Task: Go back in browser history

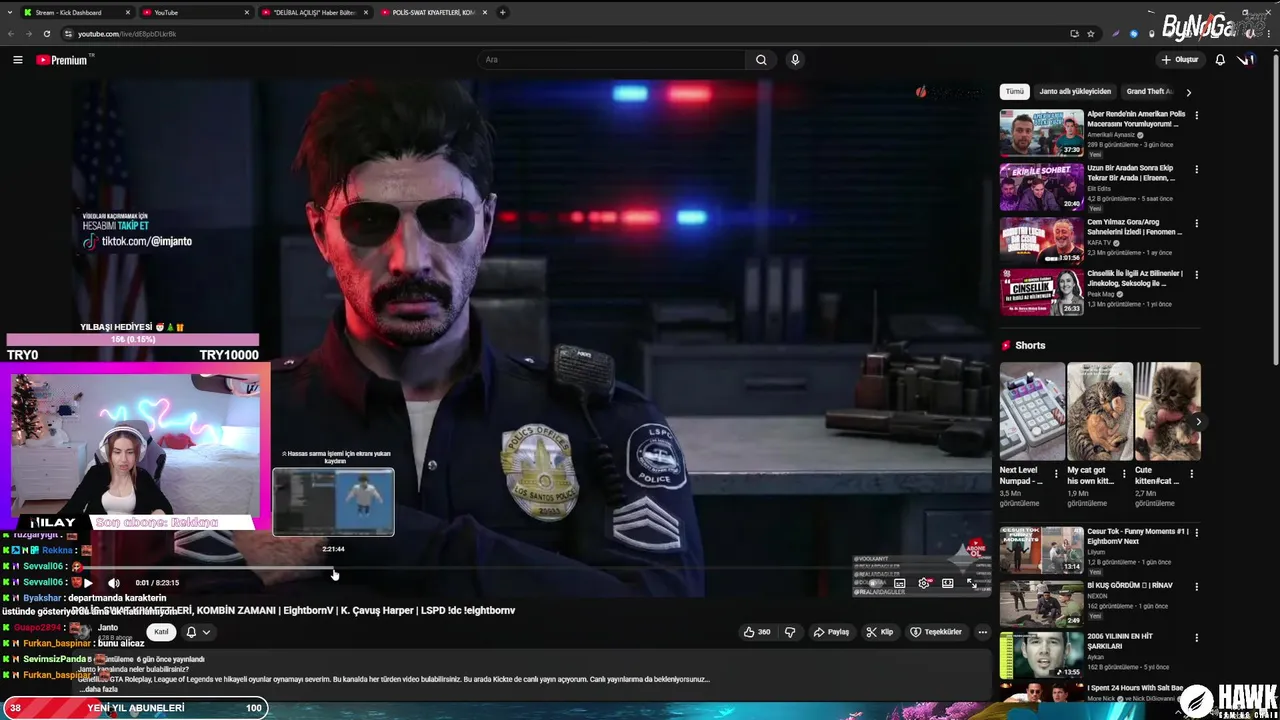Action: [11, 34]
